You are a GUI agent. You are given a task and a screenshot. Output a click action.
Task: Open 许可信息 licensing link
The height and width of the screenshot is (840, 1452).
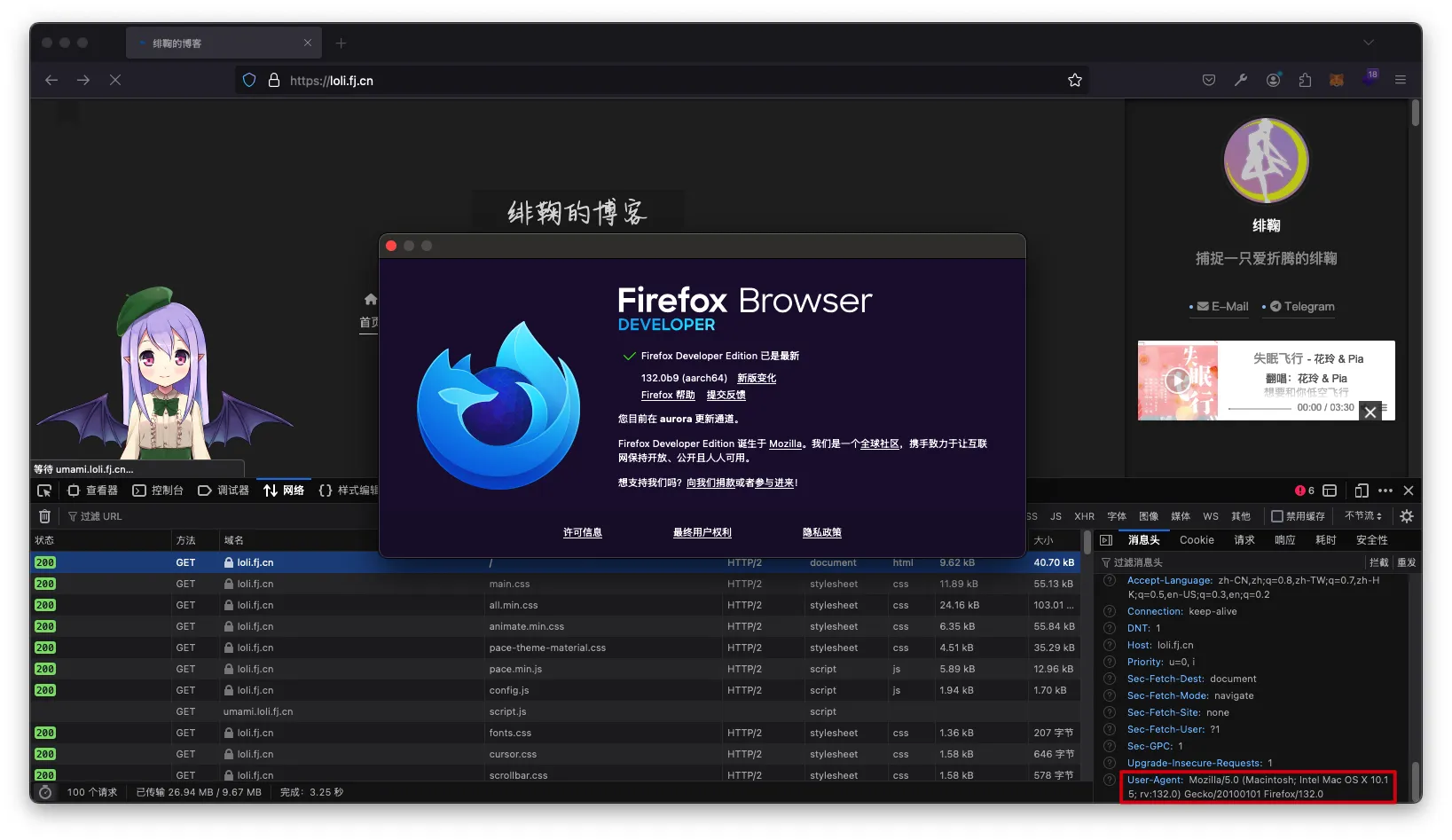coord(583,532)
